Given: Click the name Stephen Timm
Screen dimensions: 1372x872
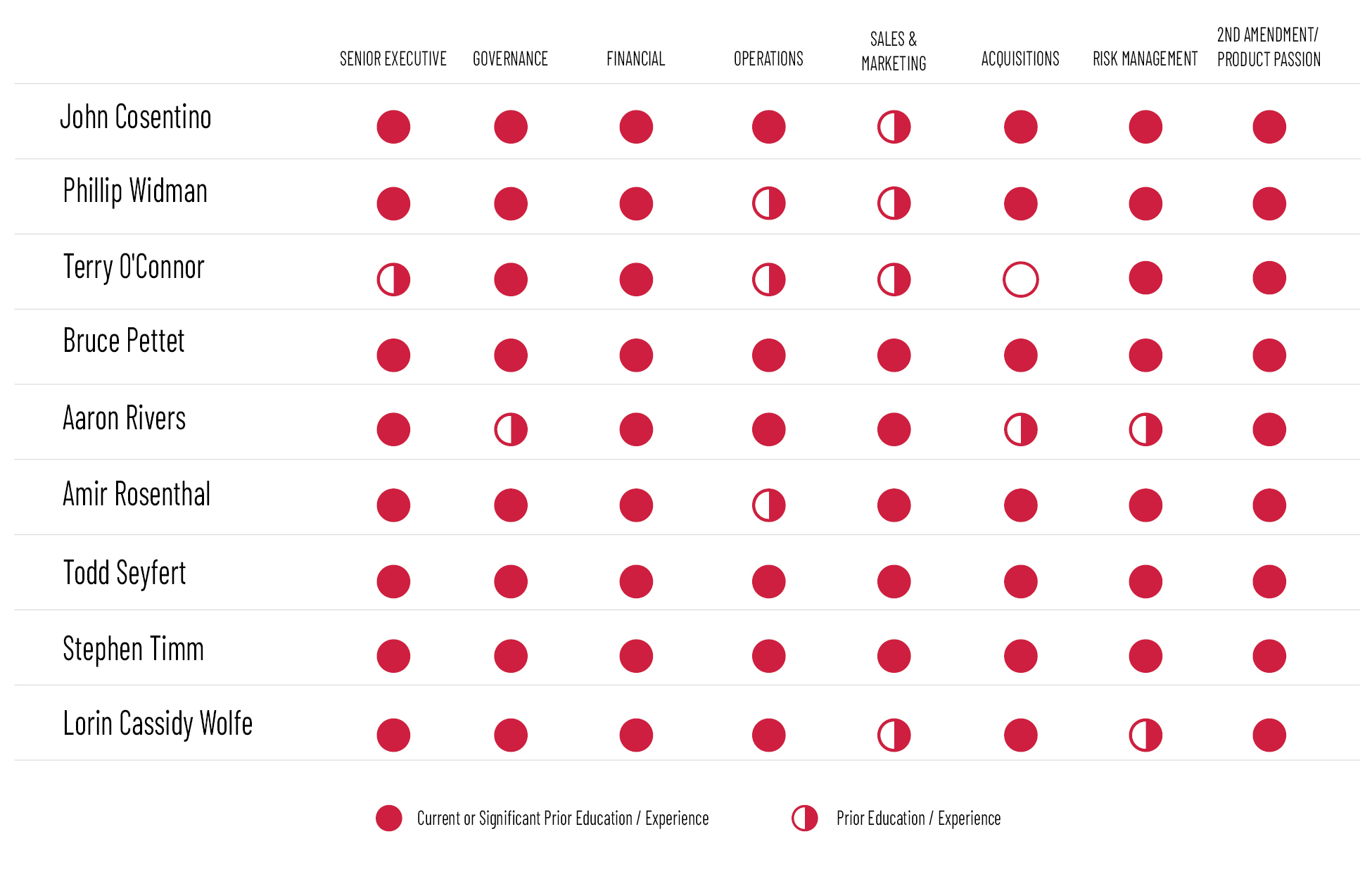Looking at the screenshot, I should [134, 649].
